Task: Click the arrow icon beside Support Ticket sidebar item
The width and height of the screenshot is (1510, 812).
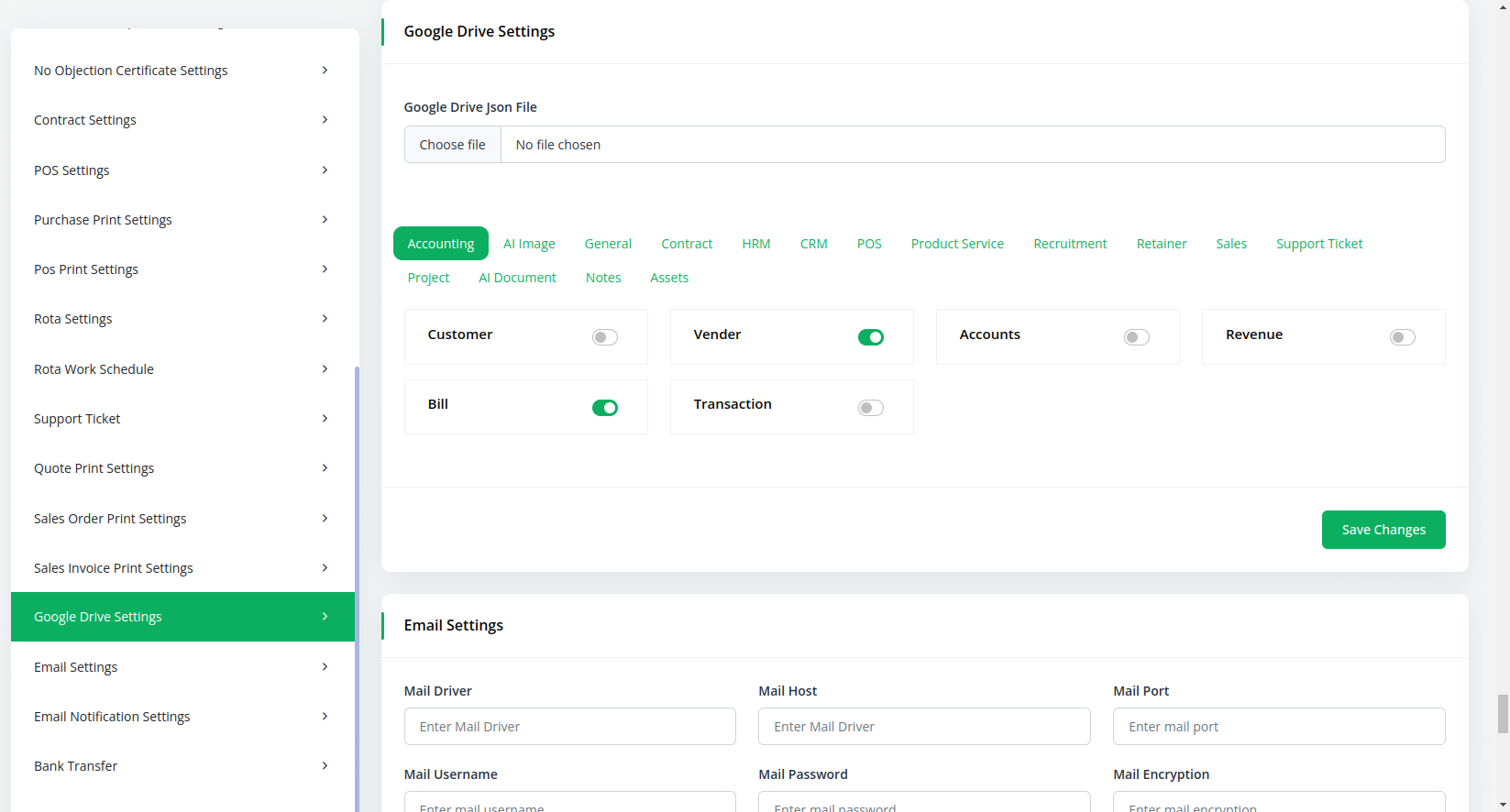Action: tap(325, 419)
